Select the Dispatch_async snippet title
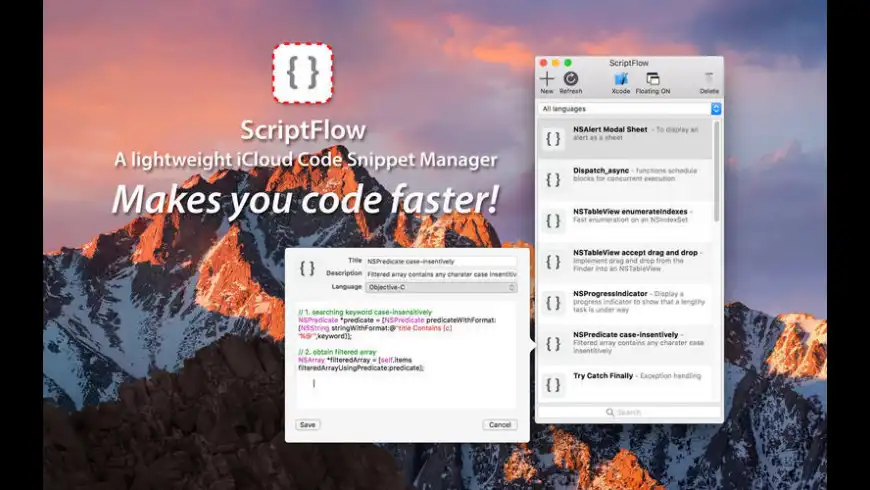 coord(601,170)
